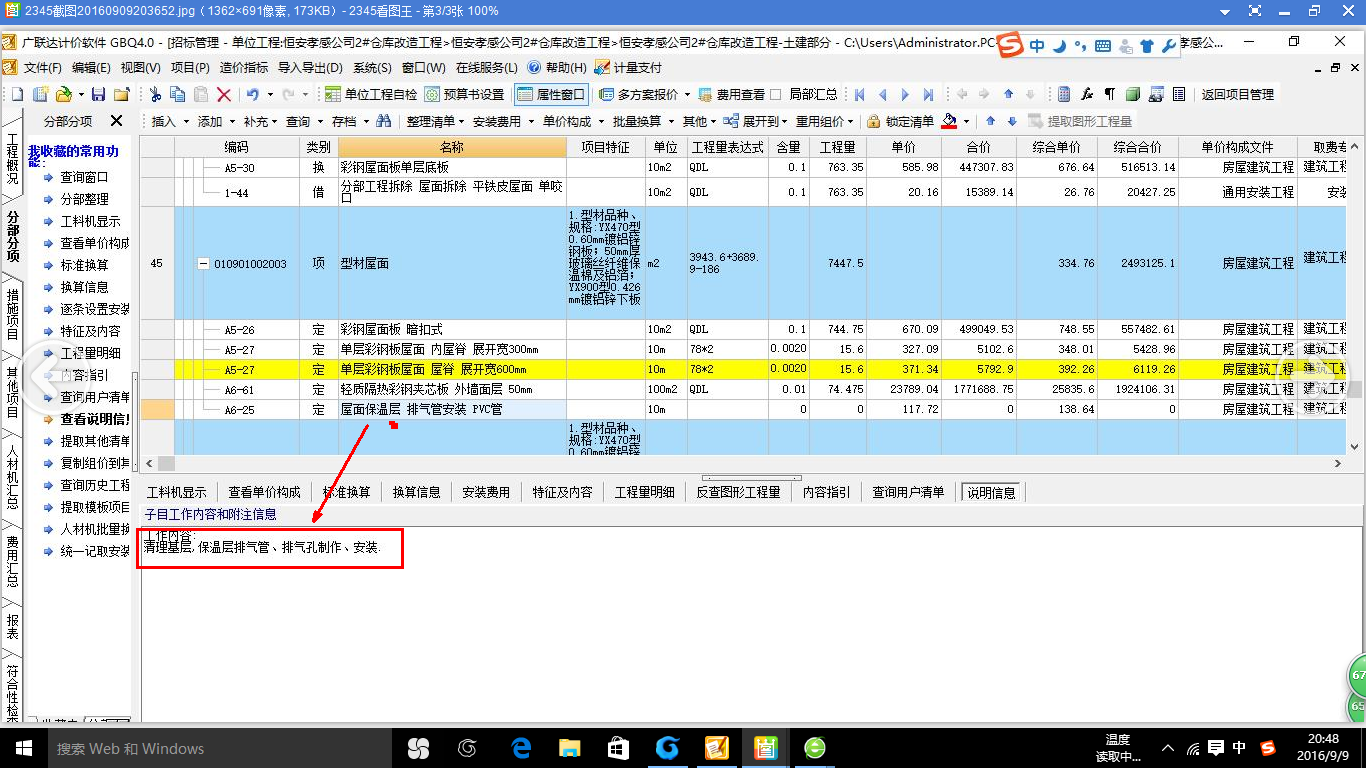Viewport: 1366px width, 768px height.
Task: Click the 多方案报价 button
Action: (x=646, y=94)
